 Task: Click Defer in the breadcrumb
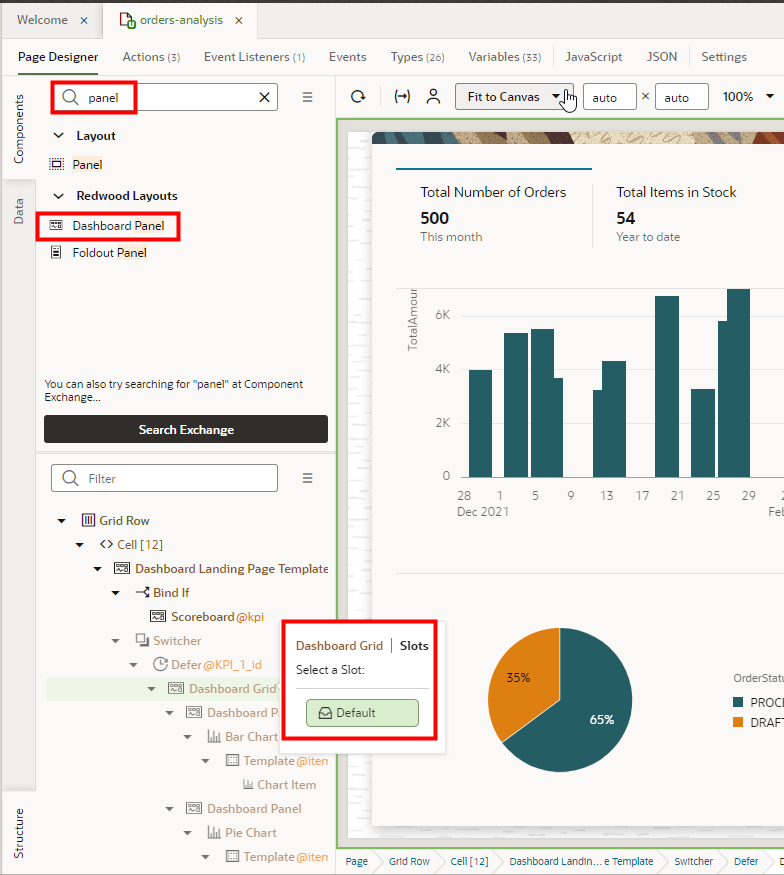click(x=746, y=861)
